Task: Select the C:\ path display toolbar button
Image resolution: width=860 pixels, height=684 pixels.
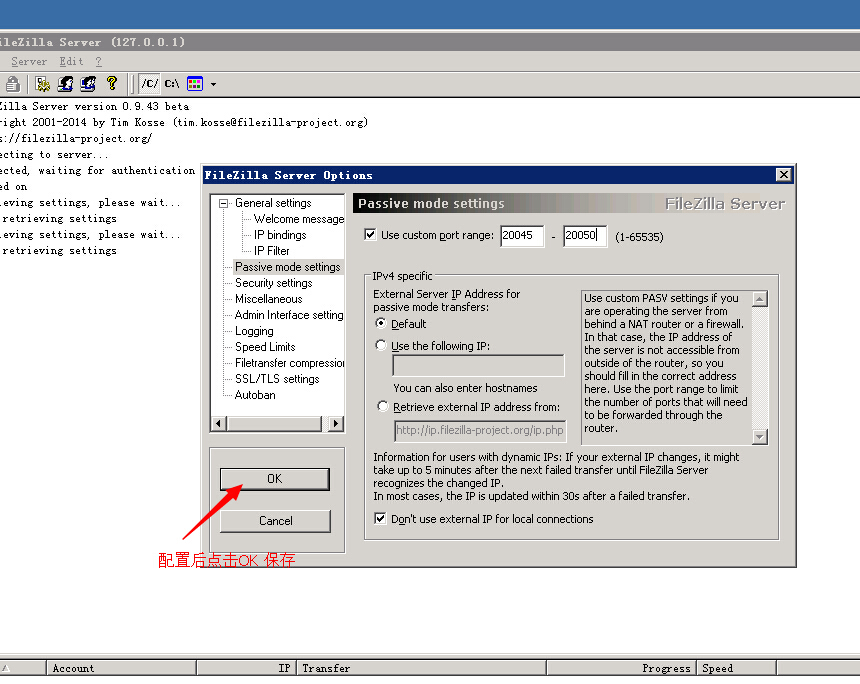Action: (172, 84)
